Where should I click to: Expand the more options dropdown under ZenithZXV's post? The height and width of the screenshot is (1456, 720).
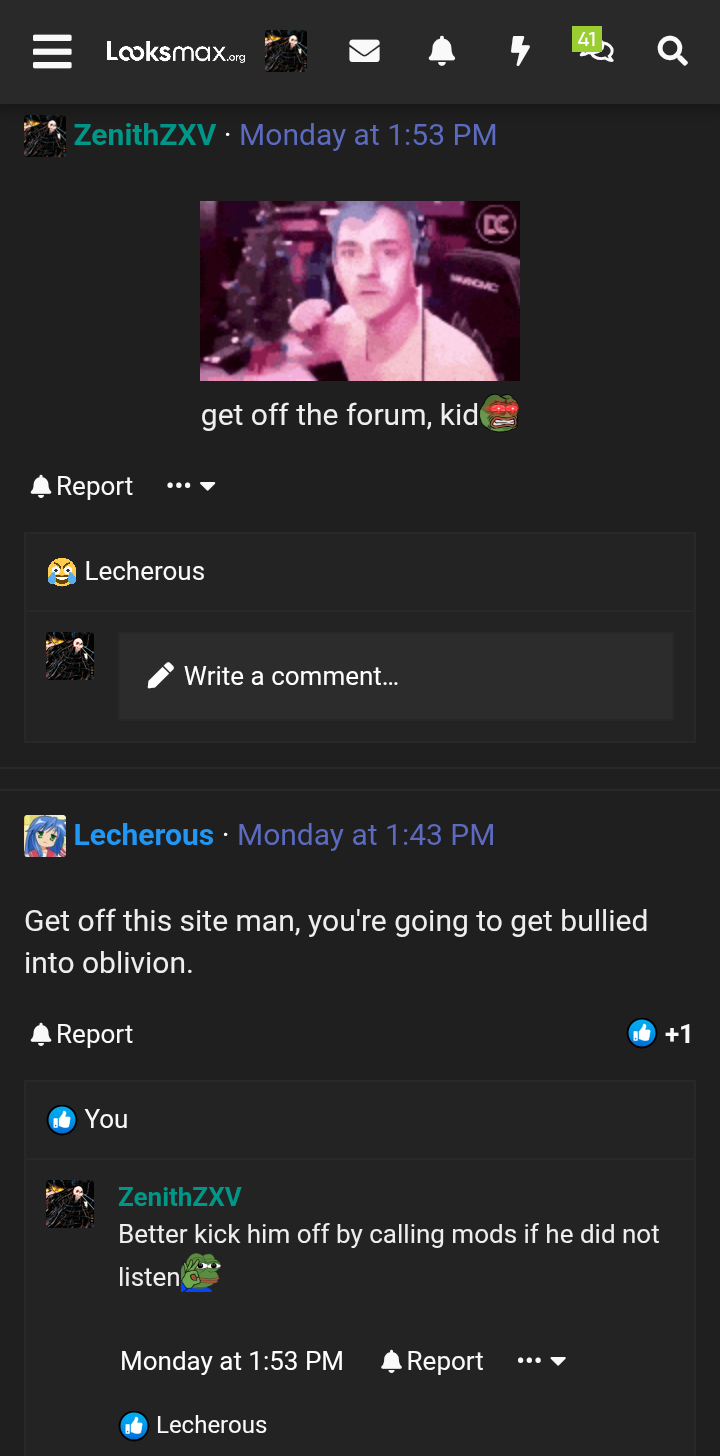pyautogui.click(x=191, y=486)
